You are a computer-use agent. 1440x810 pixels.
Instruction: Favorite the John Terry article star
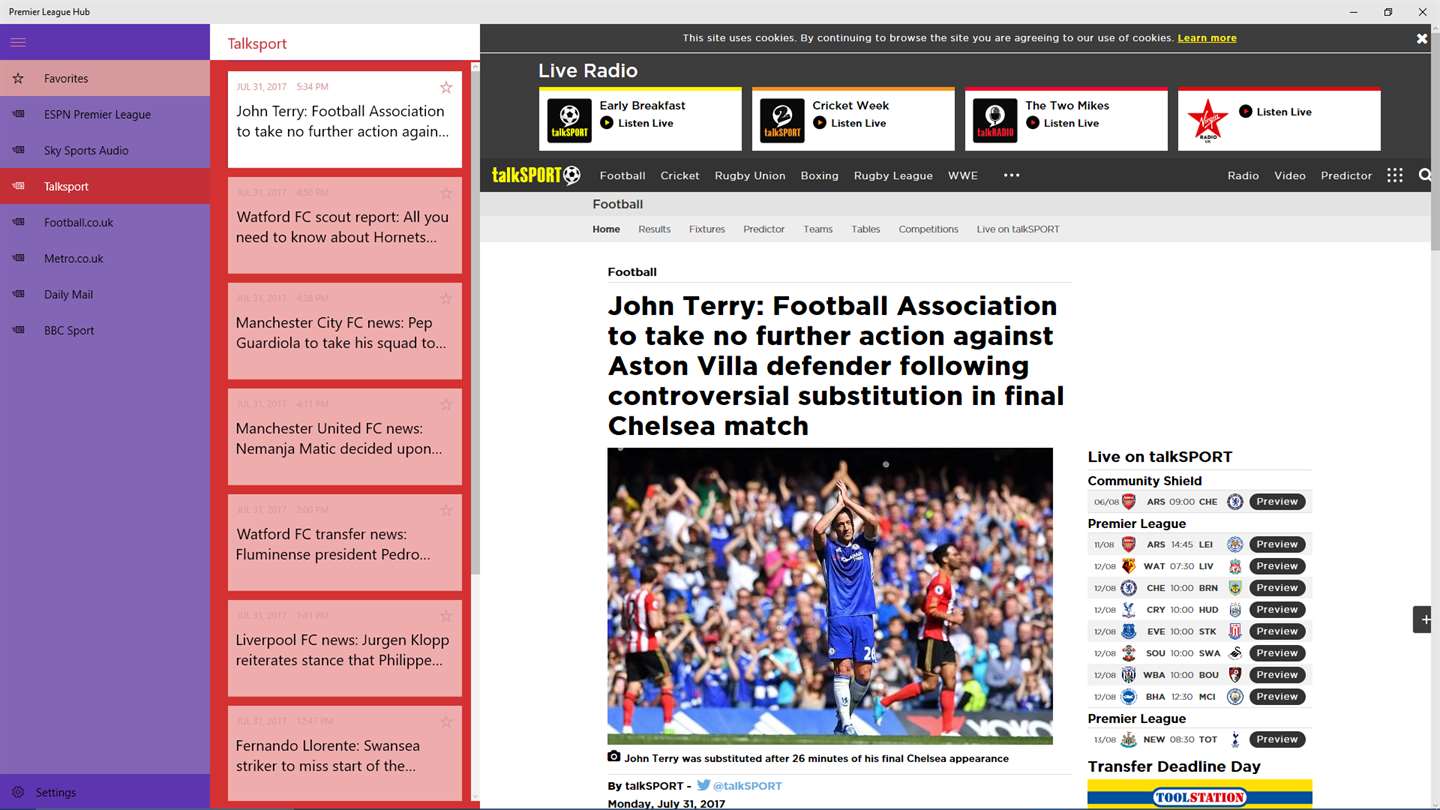pos(446,87)
